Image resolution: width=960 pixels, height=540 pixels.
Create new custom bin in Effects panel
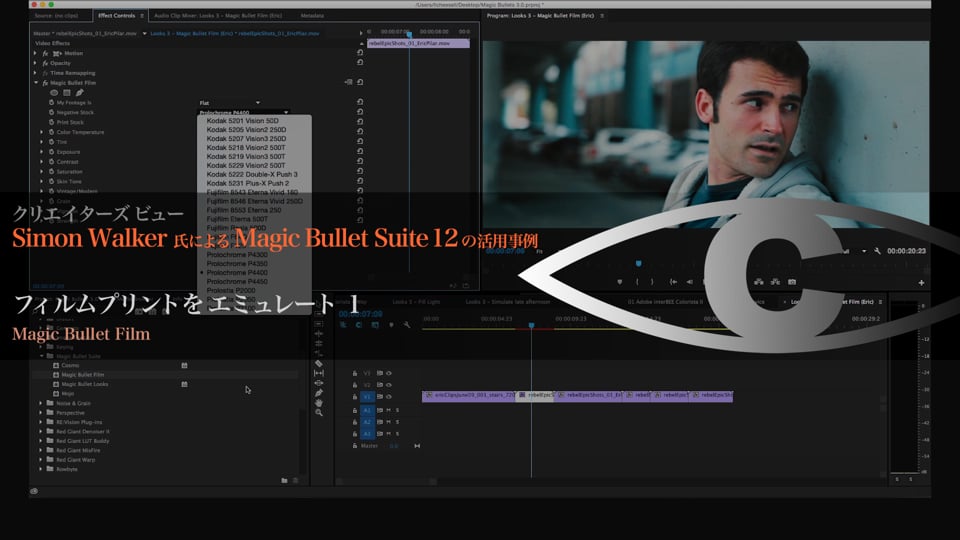[284, 481]
